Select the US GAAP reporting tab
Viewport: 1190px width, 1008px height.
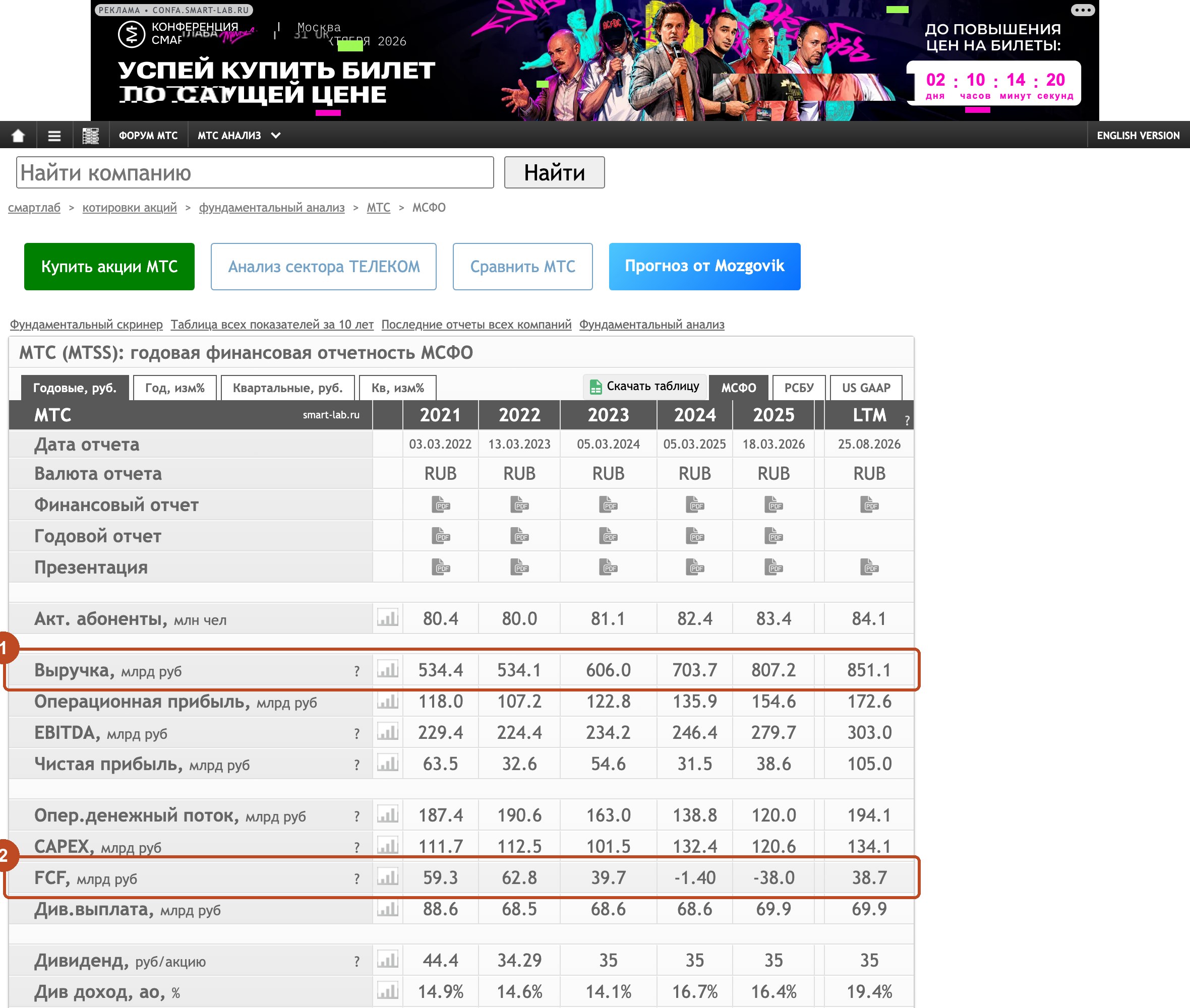click(x=866, y=388)
